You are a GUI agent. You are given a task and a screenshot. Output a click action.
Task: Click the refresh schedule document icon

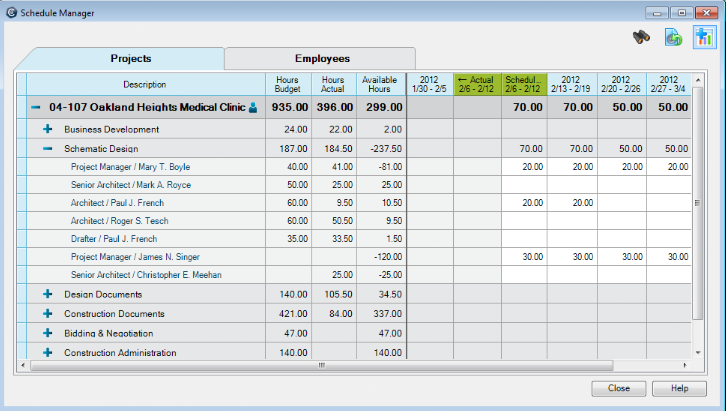(x=675, y=38)
